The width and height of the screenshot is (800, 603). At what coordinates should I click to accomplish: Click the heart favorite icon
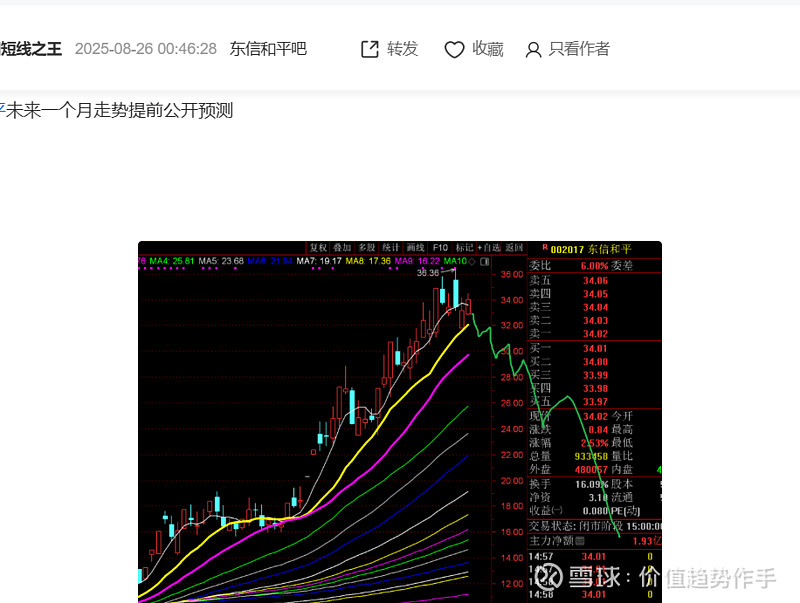454,49
